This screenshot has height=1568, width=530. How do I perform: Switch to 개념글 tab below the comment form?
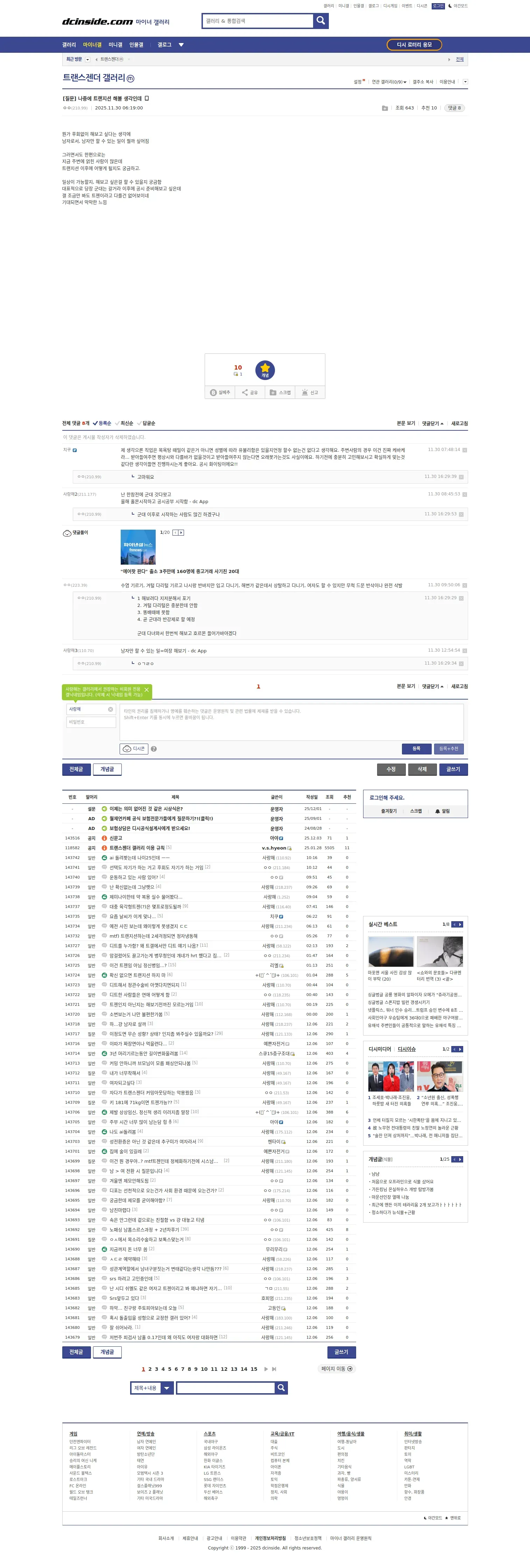click(x=107, y=769)
